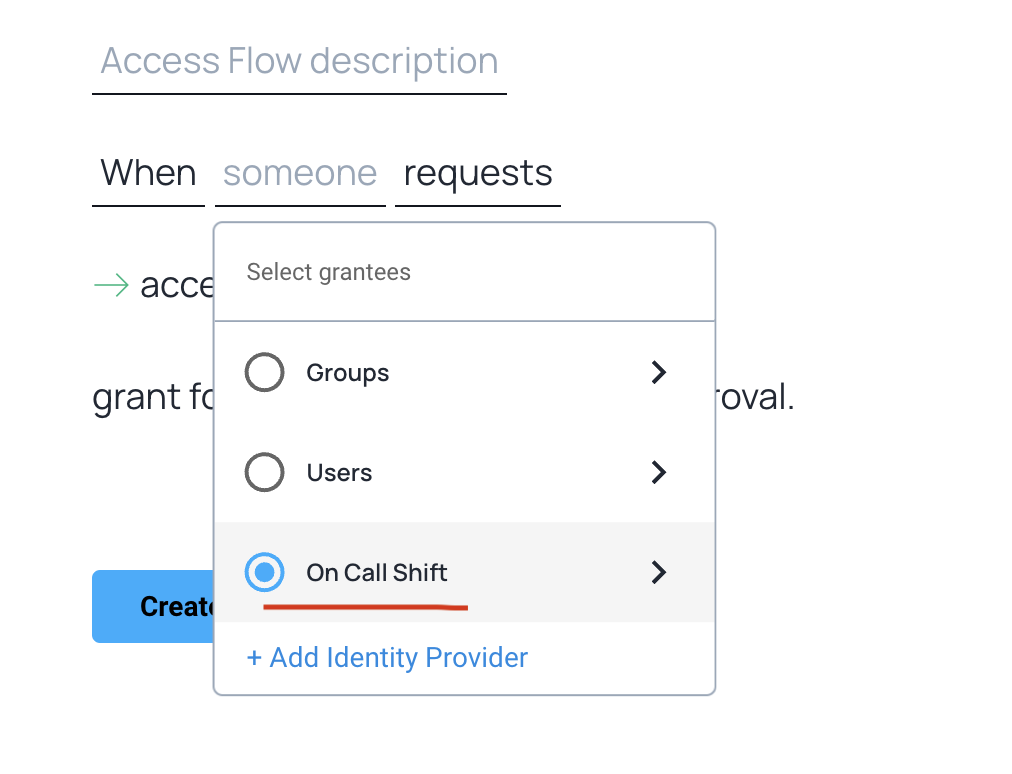The width and height of the screenshot is (1012, 774).
Task: Open the On Call Shift chevron arrow
Action: [658, 573]
